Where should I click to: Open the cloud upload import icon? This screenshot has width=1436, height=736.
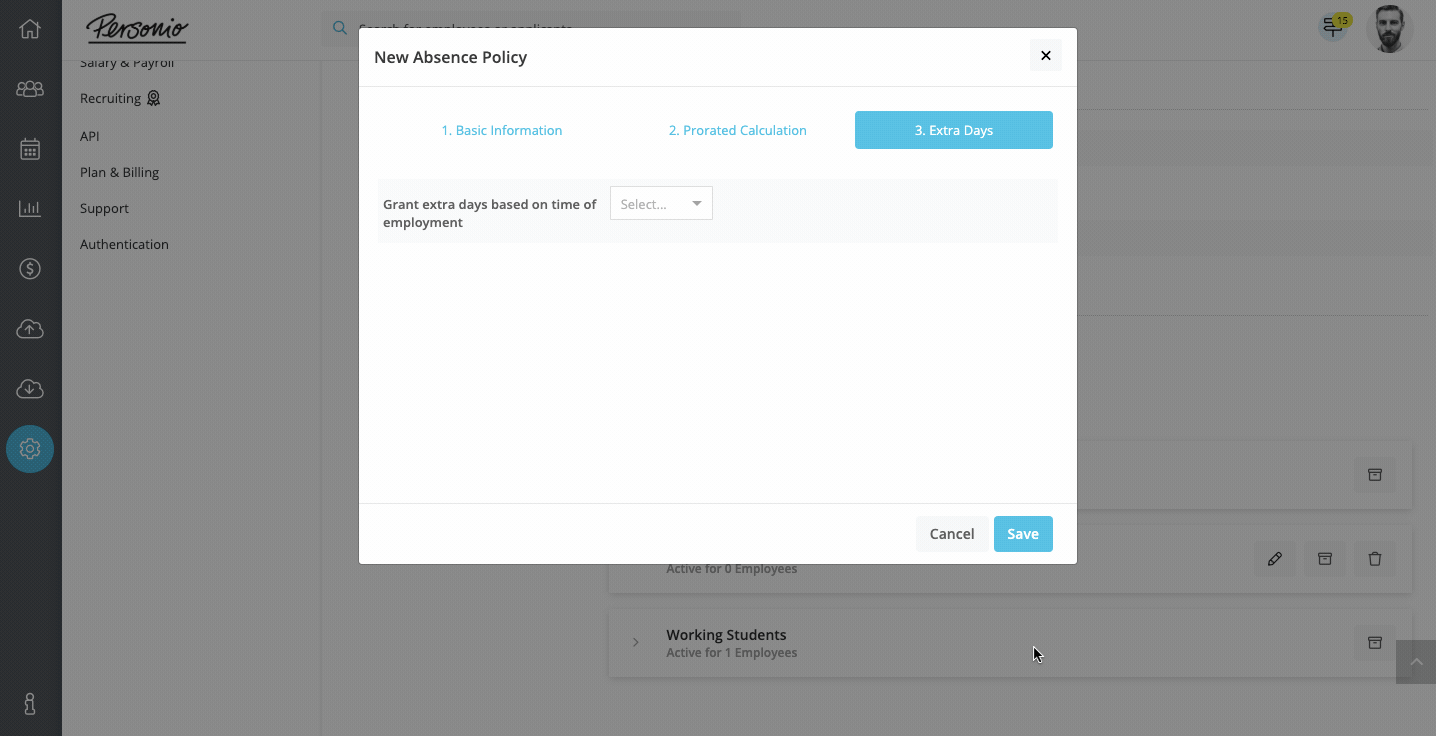(x=30, y=328)
